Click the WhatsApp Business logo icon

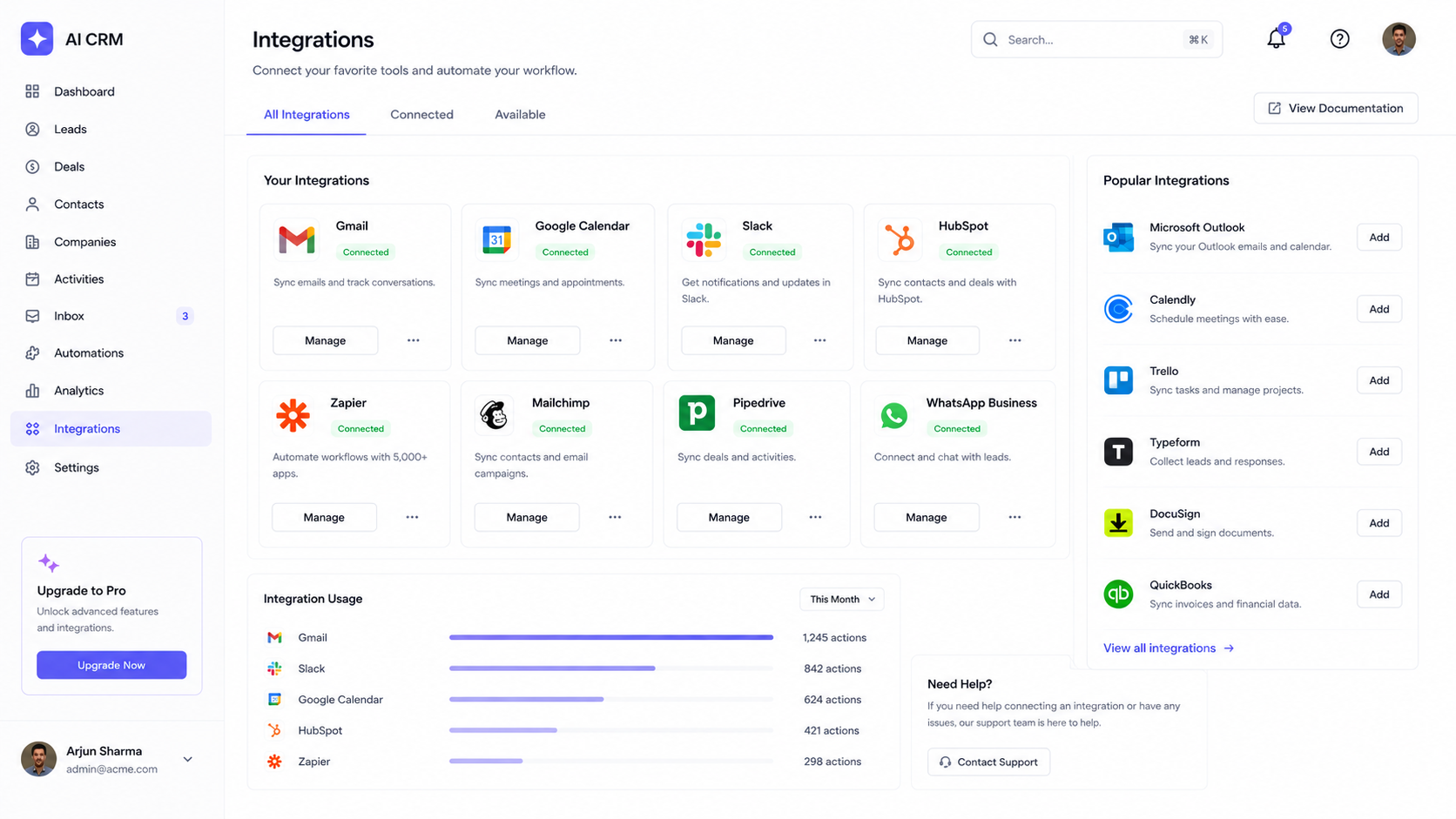(893, 415)
